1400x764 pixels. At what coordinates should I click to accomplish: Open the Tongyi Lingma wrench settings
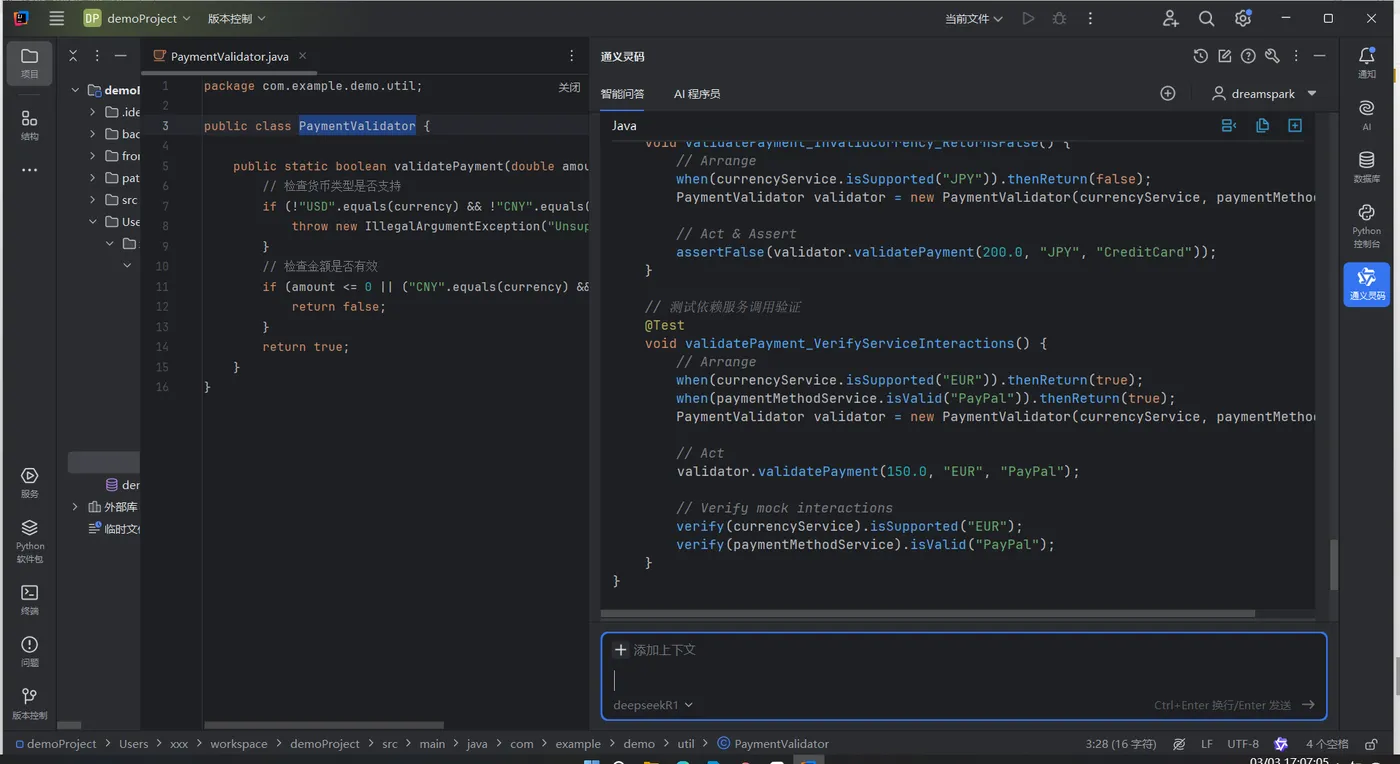(1272, 57)
